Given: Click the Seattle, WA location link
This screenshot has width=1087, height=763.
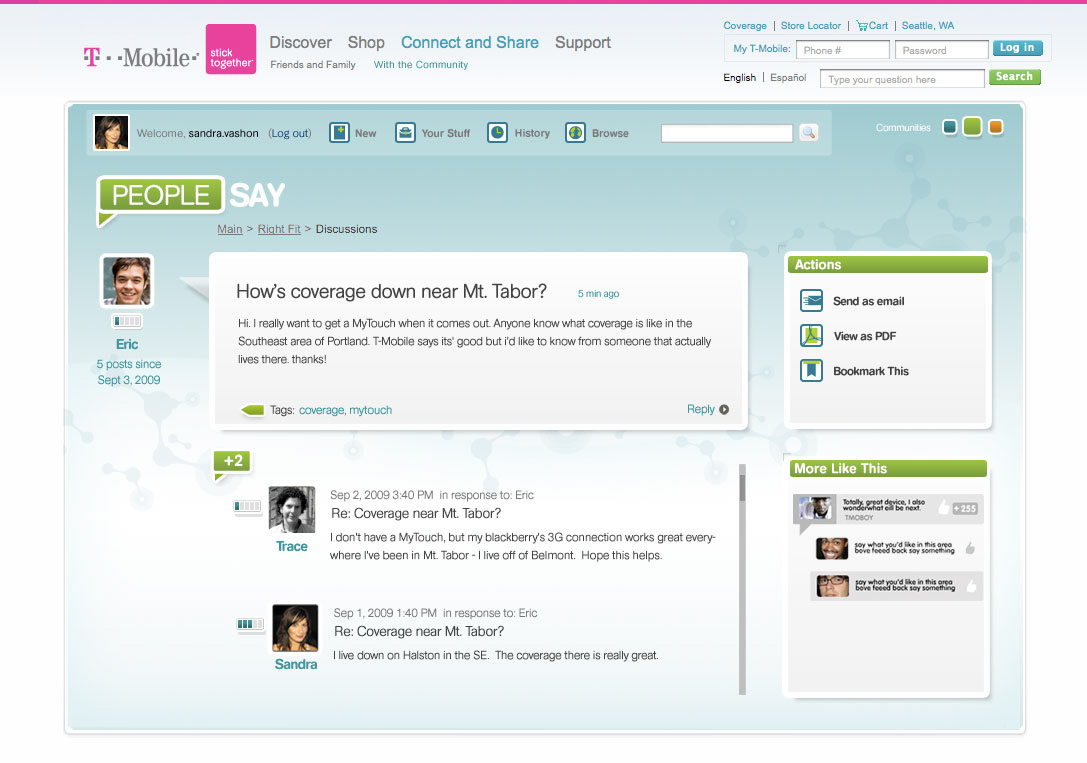Looking at the screenshot, I should point(928,26).
